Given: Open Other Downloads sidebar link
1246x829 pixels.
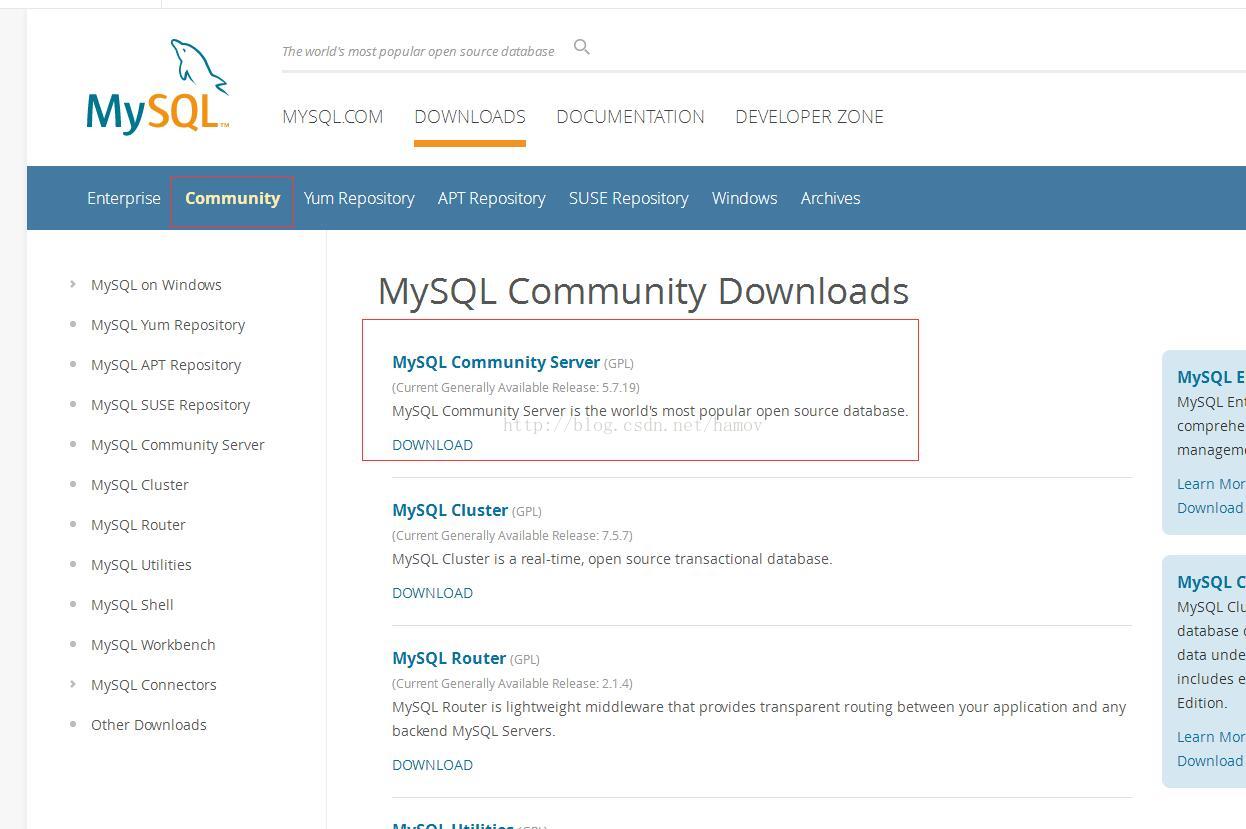Looking at the screenshot, I should 149,725.
